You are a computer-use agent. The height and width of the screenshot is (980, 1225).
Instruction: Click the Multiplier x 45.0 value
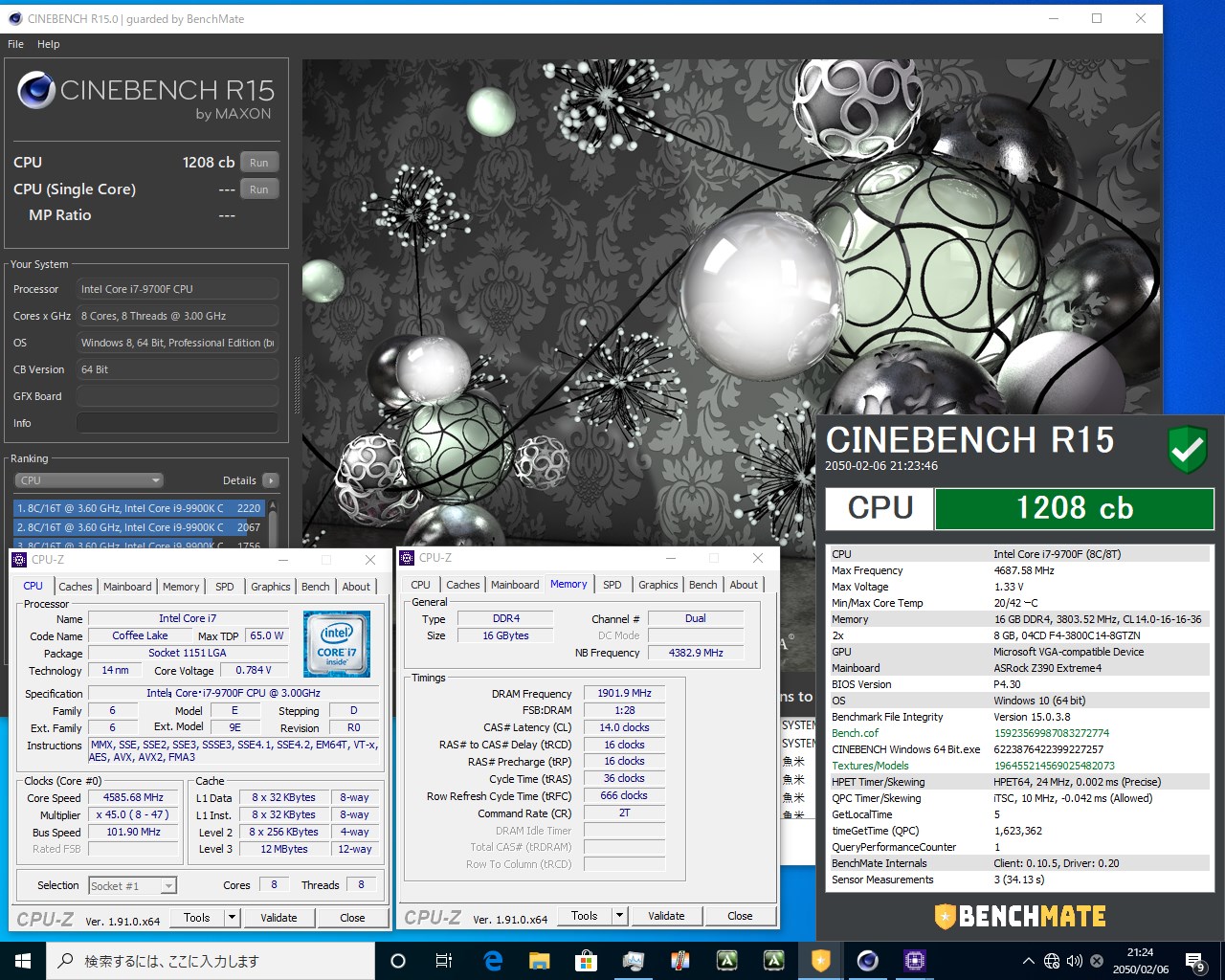click(x=133, y=814)
